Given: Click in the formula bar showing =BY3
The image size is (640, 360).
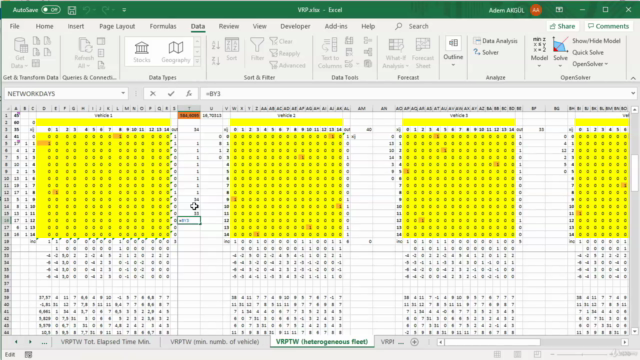Looking at the screenshot, I should coord(414,93).
